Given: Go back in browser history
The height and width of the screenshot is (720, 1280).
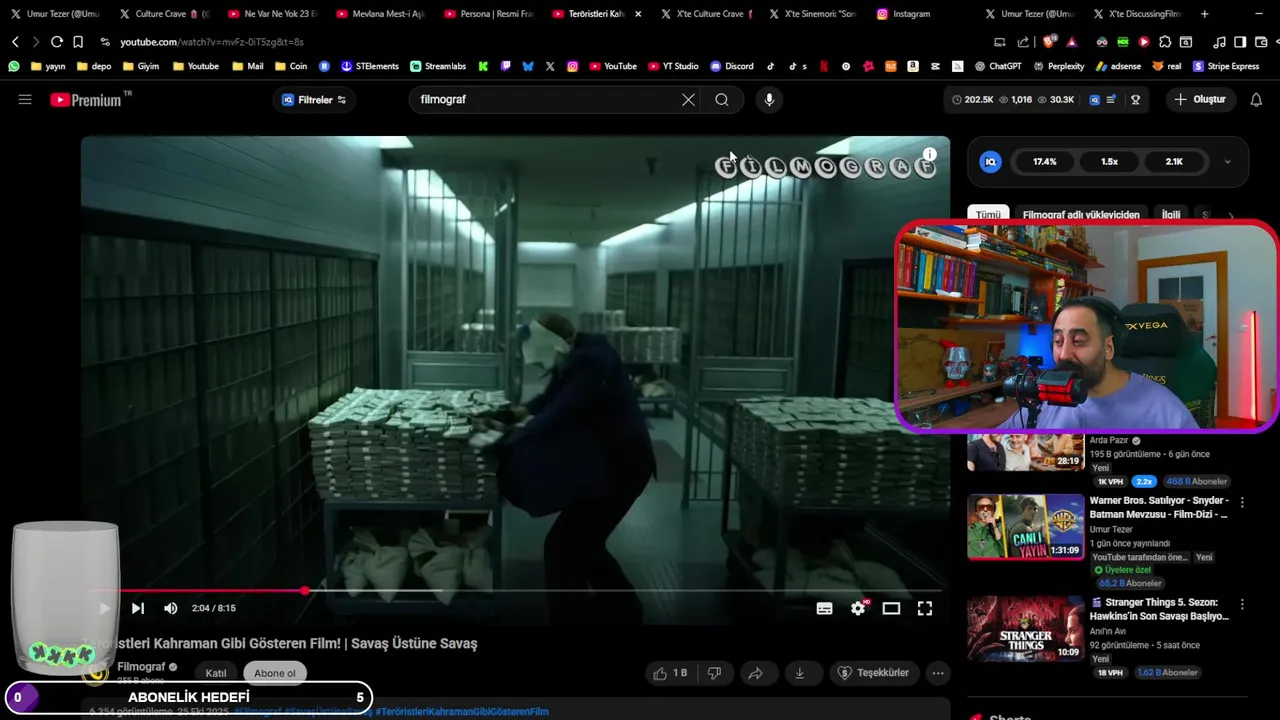Looking at the screenshot, I should pyautogui.click(x=15, y=42).
